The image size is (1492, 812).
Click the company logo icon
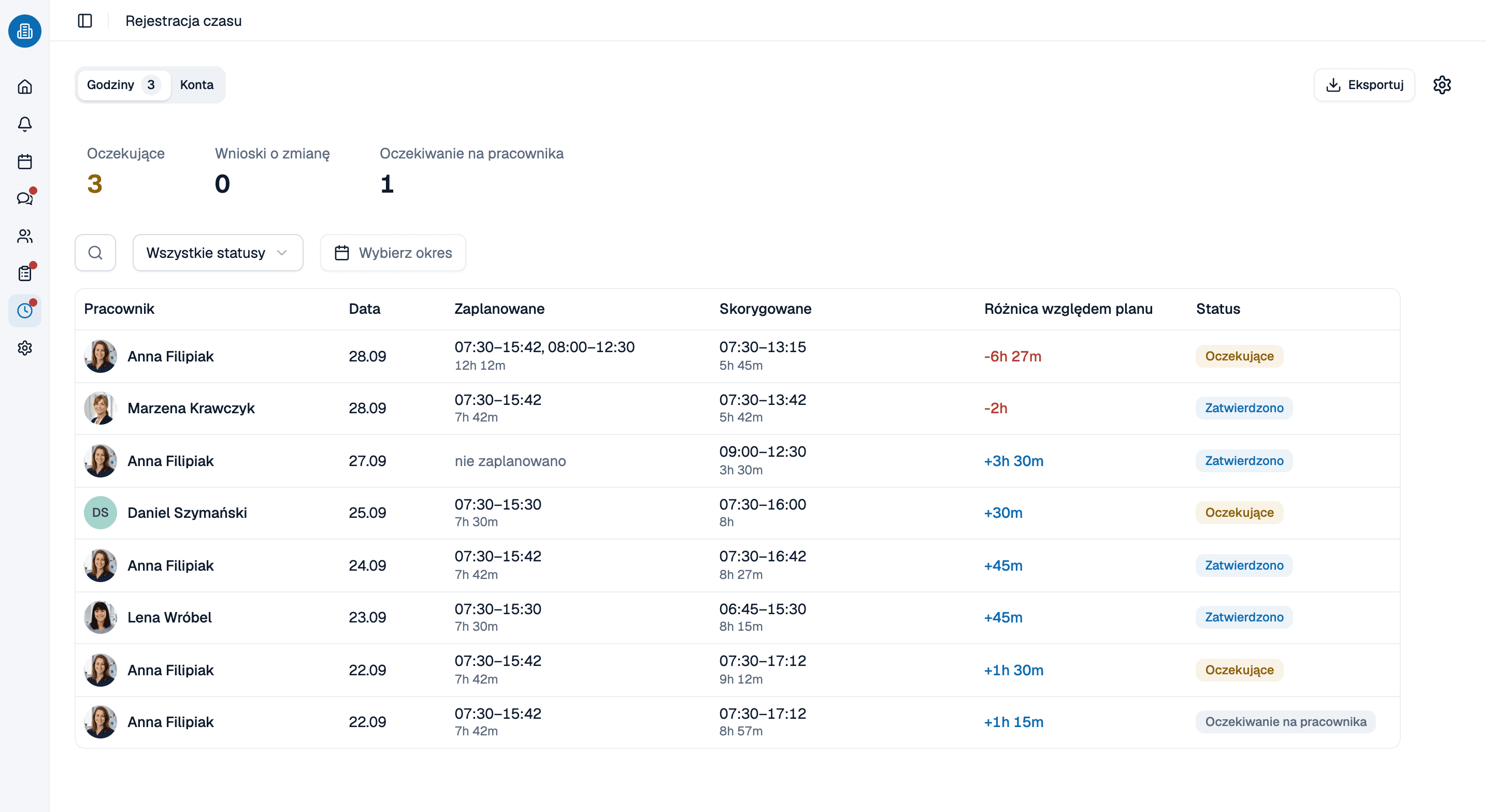click(24, 31)
